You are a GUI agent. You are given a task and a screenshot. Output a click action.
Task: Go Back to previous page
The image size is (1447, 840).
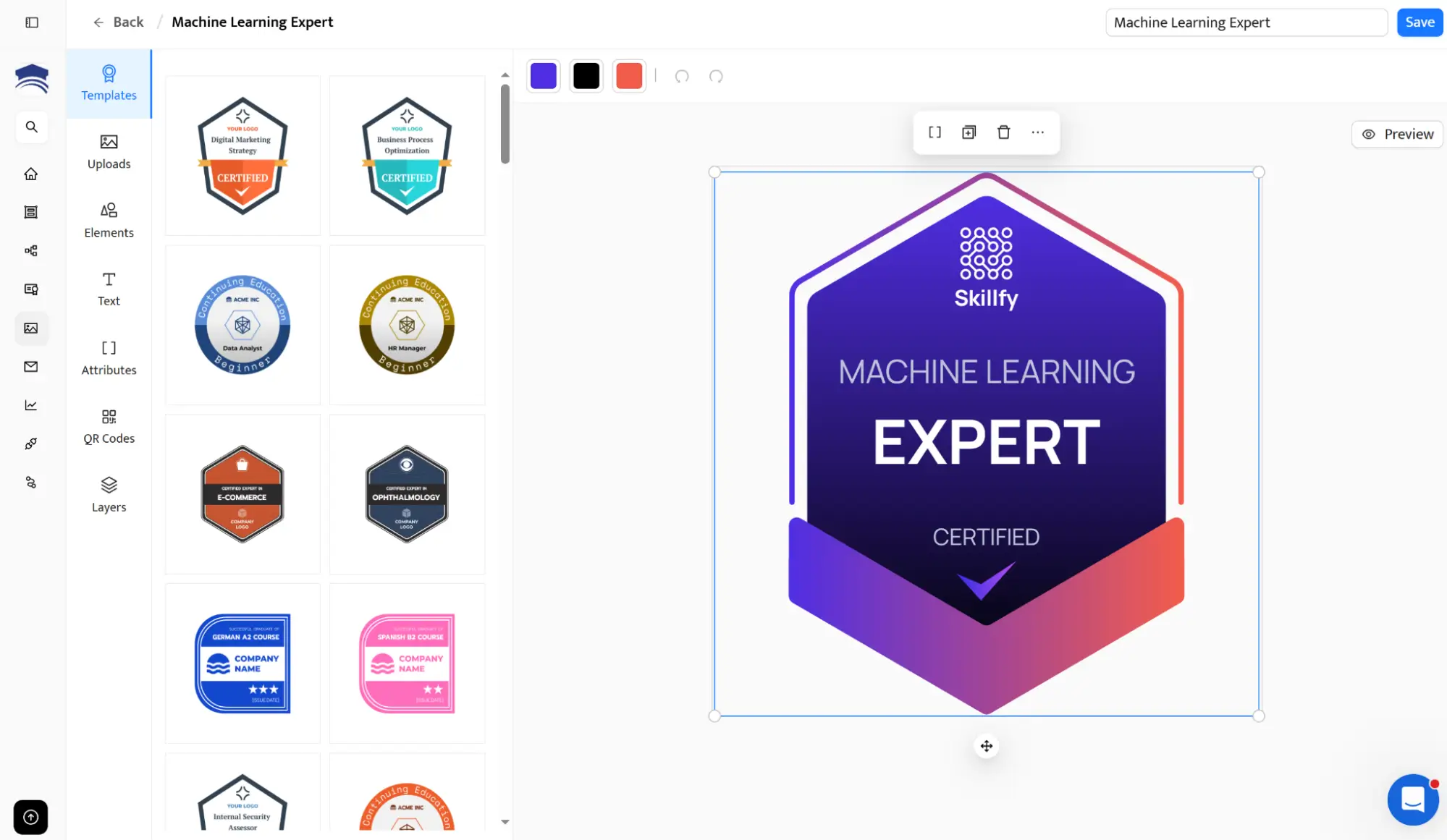[x=119, y=22]
